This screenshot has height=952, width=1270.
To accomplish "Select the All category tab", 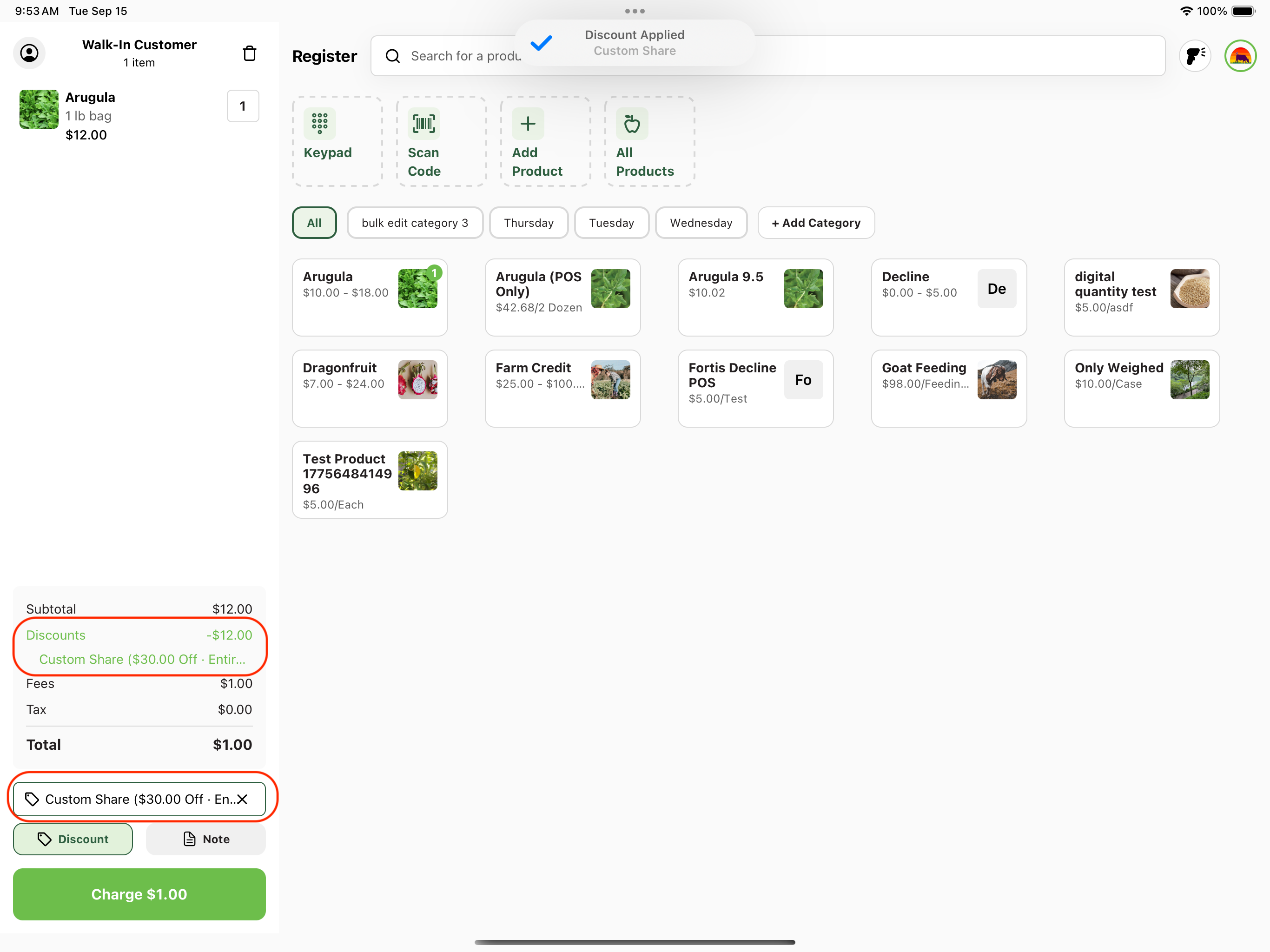I will point(314,223).
